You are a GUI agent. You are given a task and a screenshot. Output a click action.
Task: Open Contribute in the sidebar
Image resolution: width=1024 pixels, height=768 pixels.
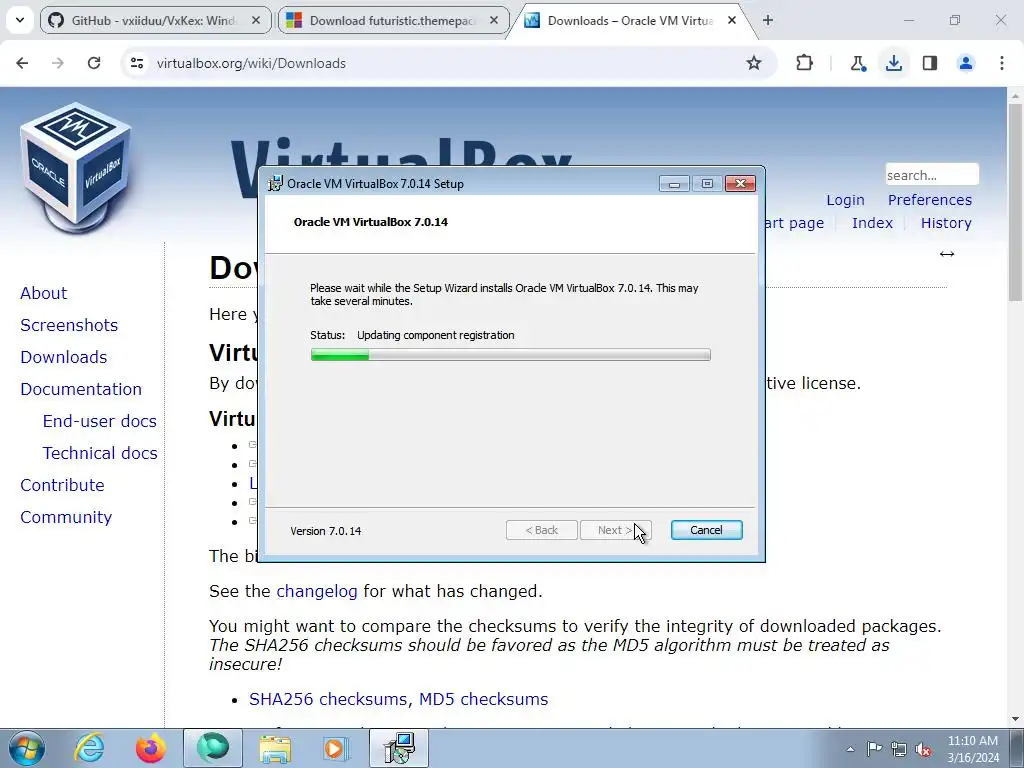[62, 485]
